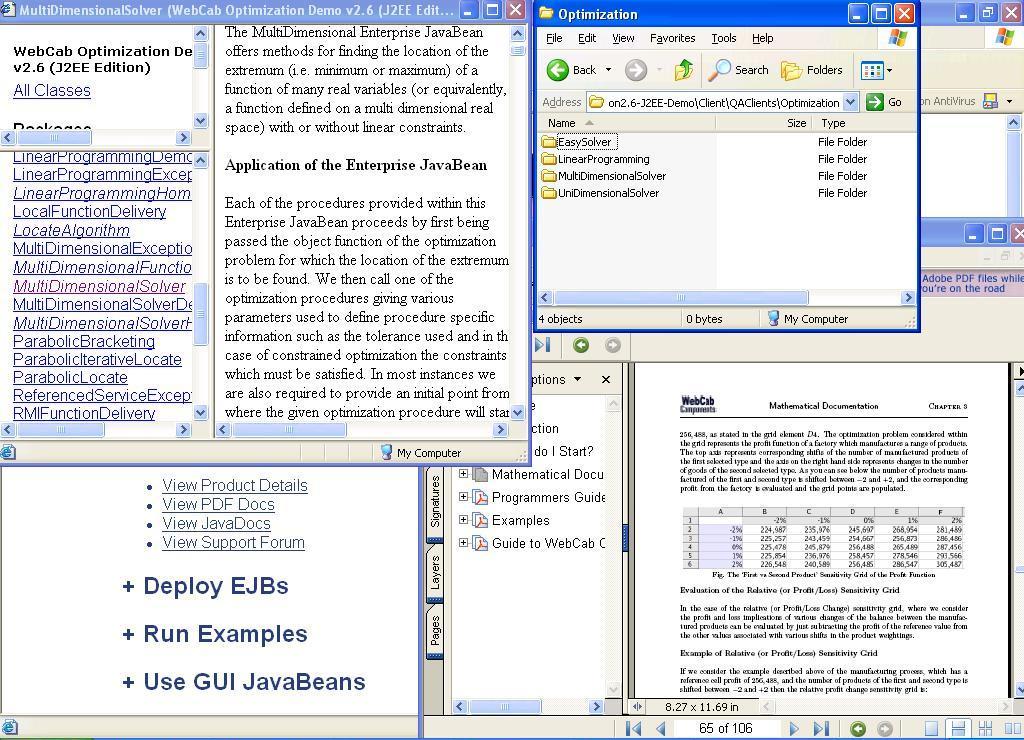Expand the Examples bookmark
Image resolution: width=1024 pixels, height=740 pixels.
click(463, 519)
